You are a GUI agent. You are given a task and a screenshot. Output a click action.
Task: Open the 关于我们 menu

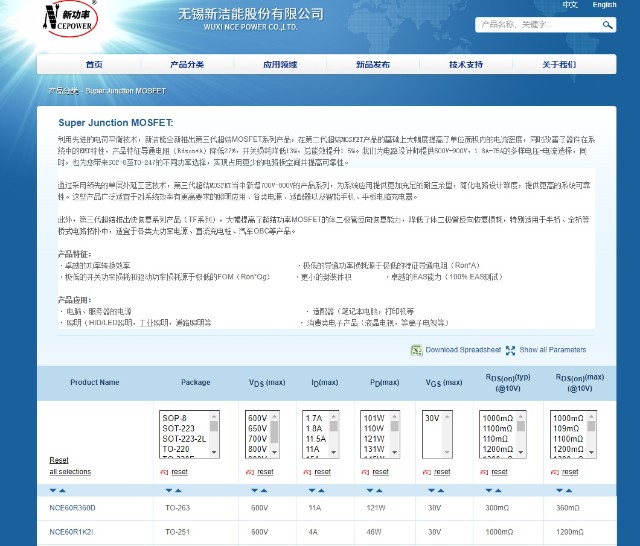[x=559, y=64]
